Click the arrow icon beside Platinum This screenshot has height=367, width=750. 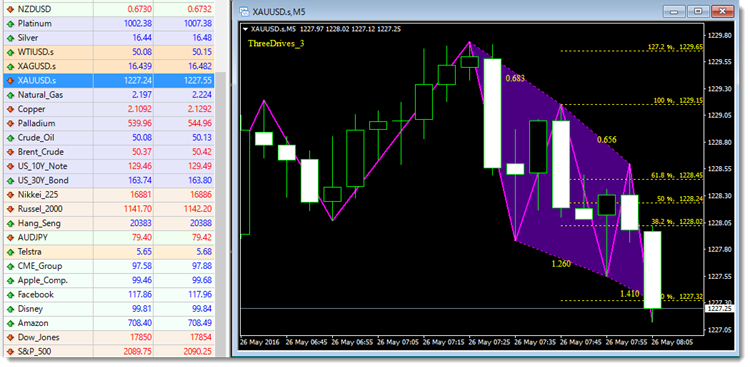(x=10, y=23)
